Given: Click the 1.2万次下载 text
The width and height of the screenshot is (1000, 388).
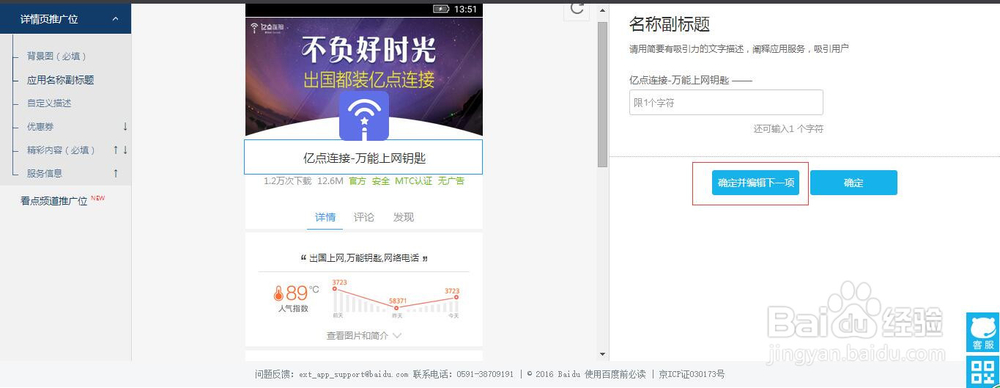Looking at the screenshot, I should pyautogui.click(x=288, y=181).
